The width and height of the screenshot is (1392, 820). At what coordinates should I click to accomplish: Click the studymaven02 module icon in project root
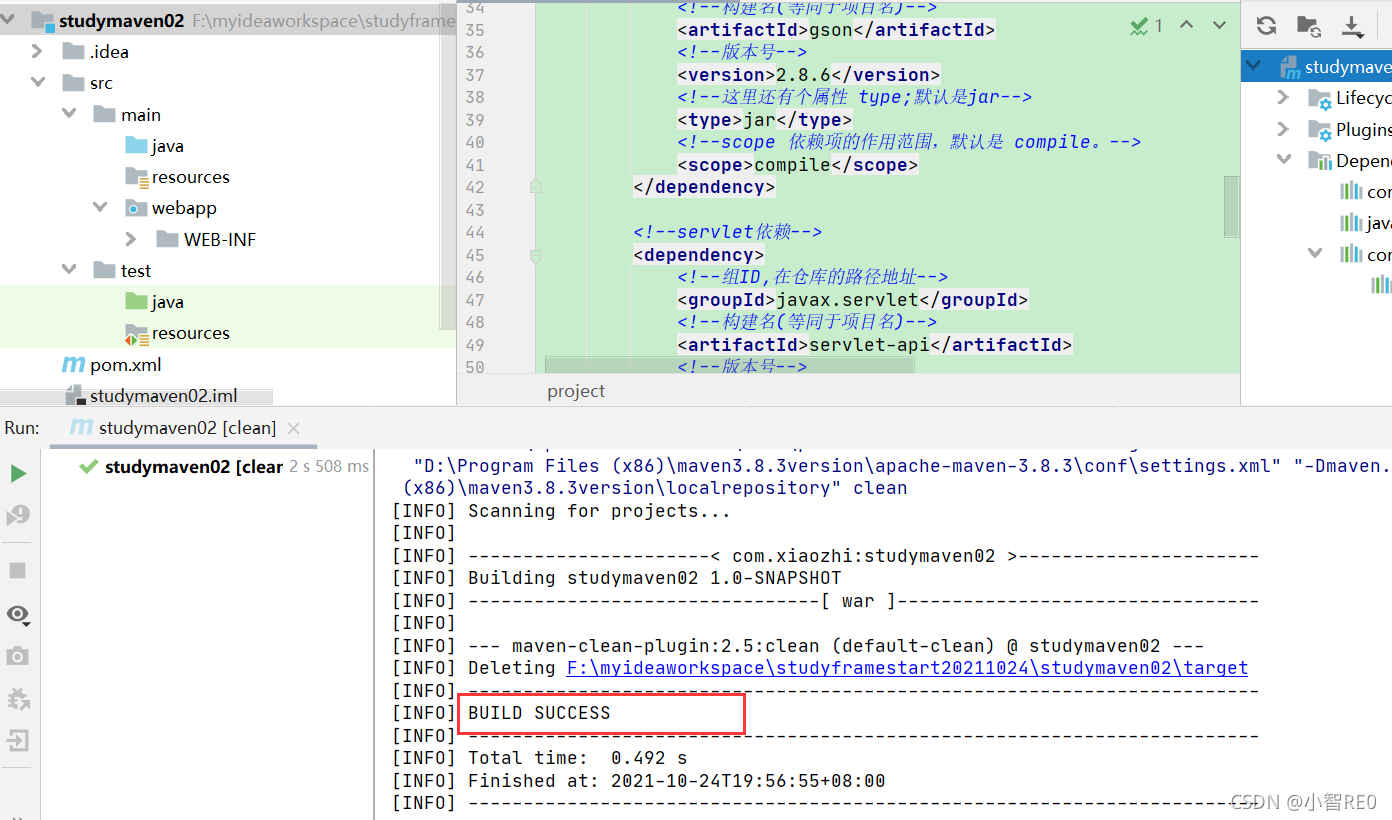(x=43, y=21)
